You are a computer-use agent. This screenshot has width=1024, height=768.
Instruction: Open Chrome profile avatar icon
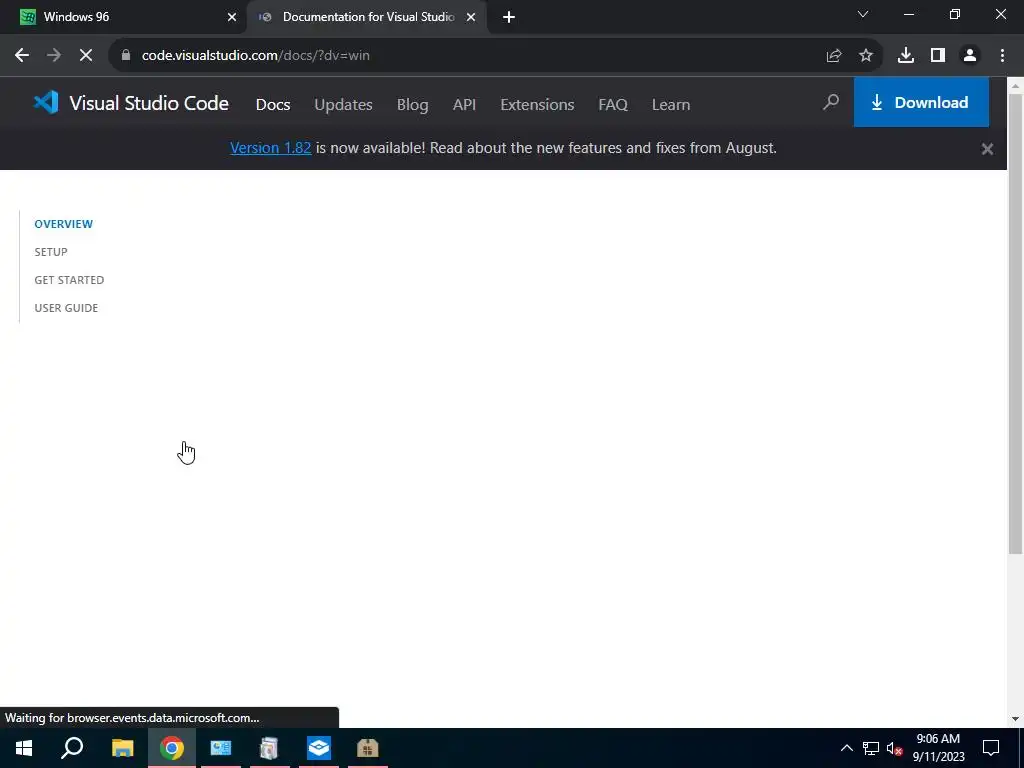point(970,56)
